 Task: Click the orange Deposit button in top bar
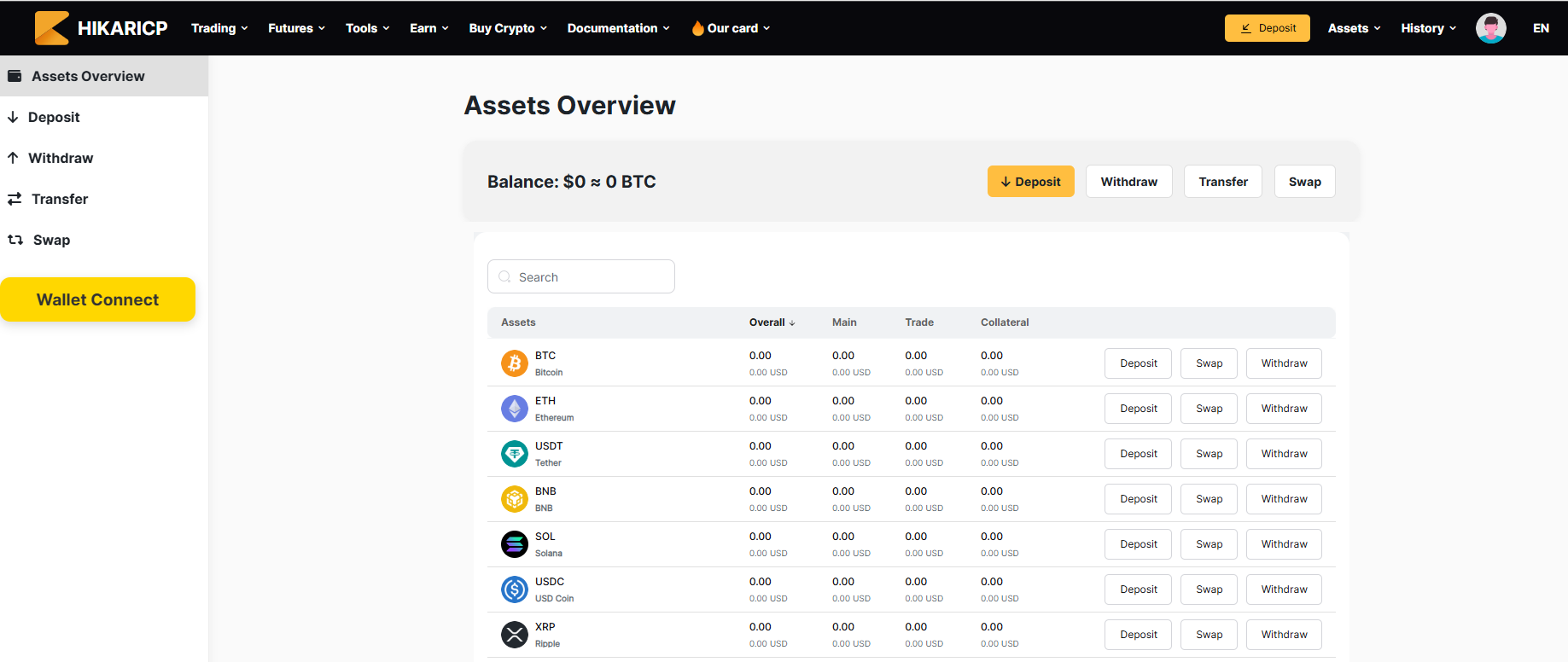[1268, 28]
